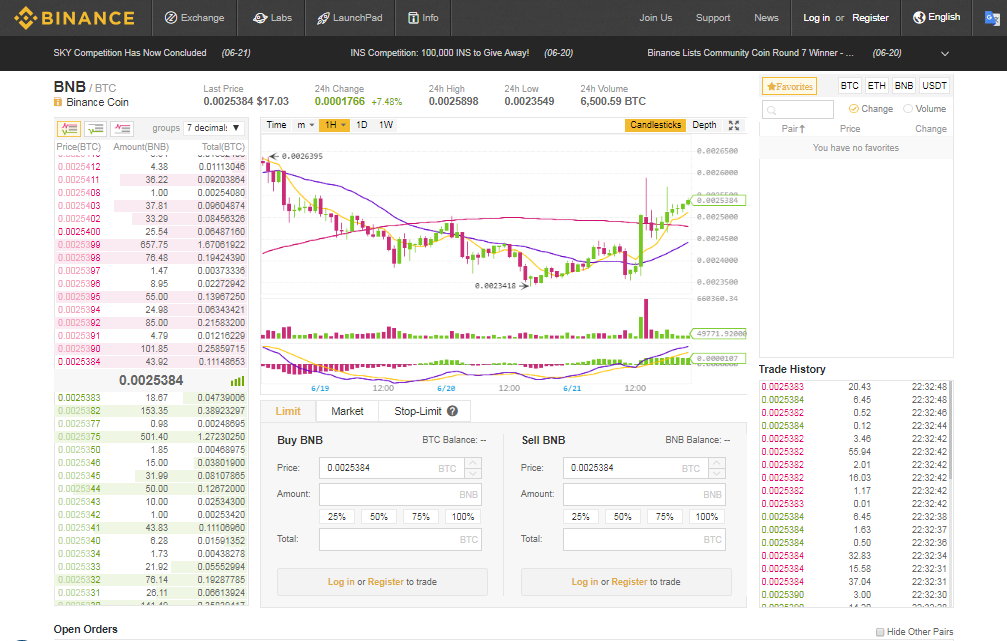The height and width of the screenshot is (641, 1007).
Task: Open the News link
Action: 766,18
